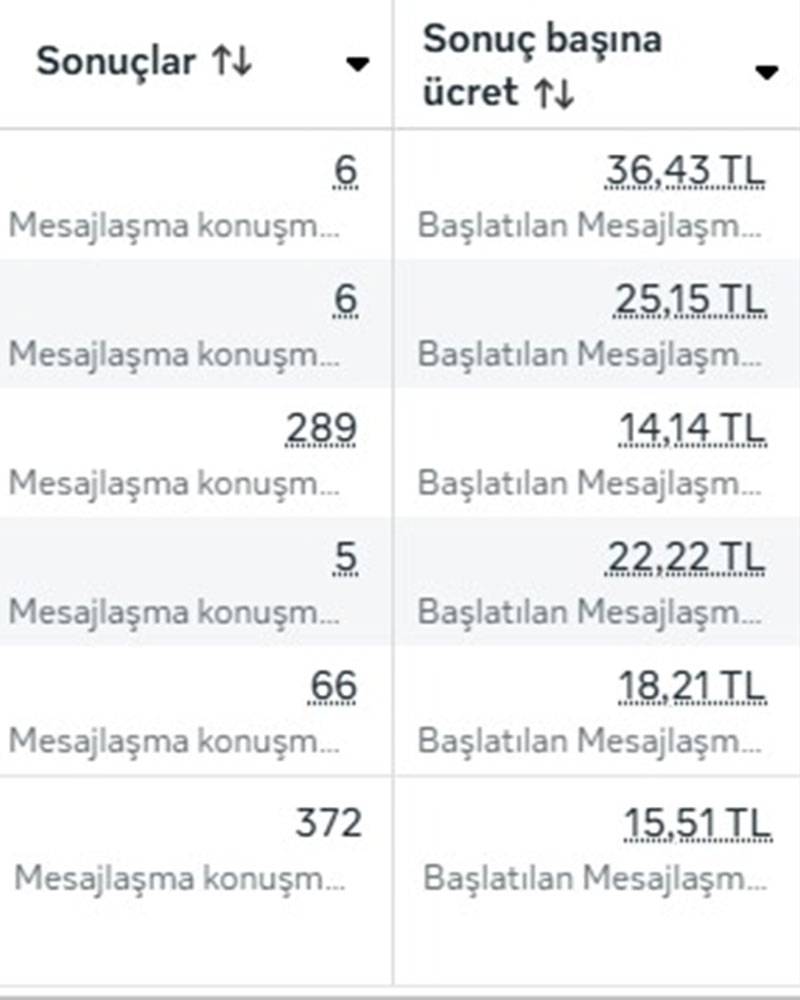
Task: Select the 18,21 TL cost value
Action: pos(691,687)
